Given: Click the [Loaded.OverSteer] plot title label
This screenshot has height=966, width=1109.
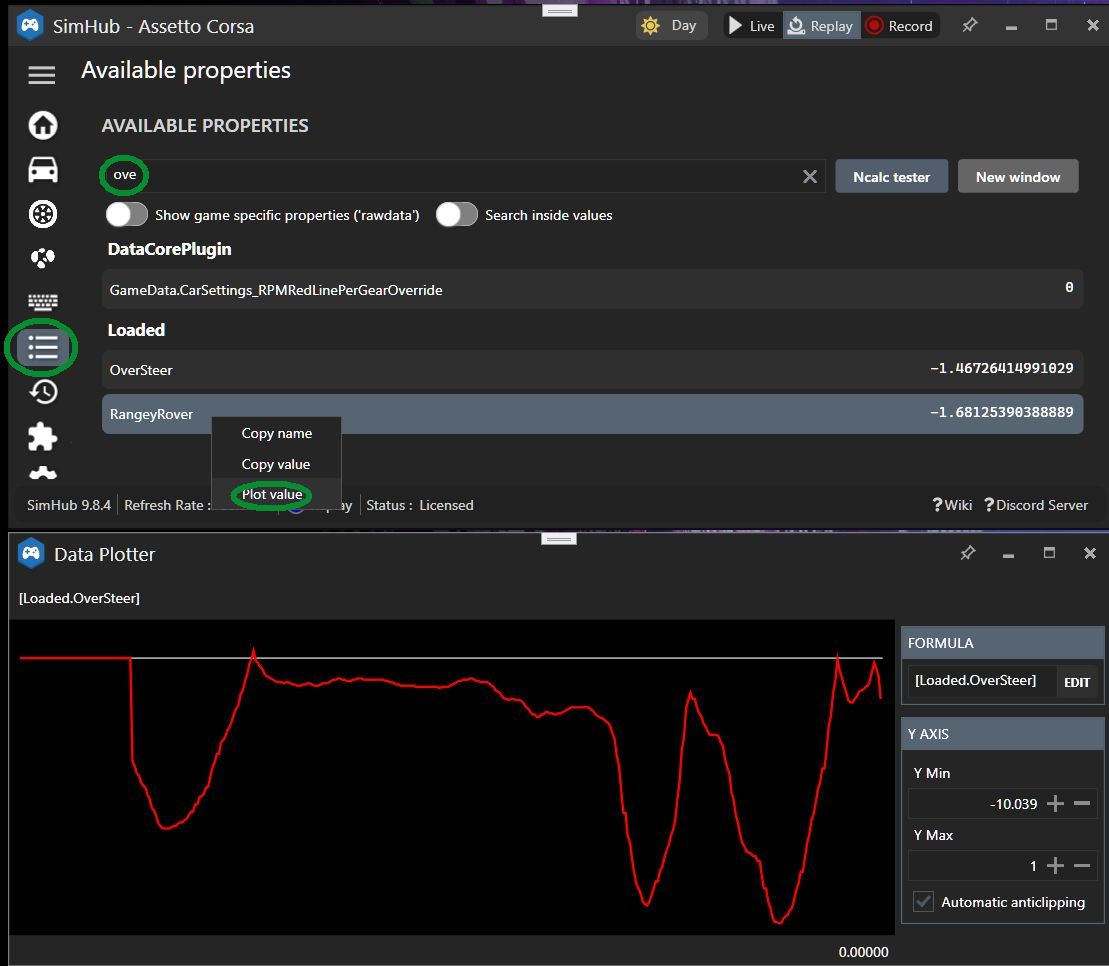Looking at the screenshot, I should coord(79,598).
